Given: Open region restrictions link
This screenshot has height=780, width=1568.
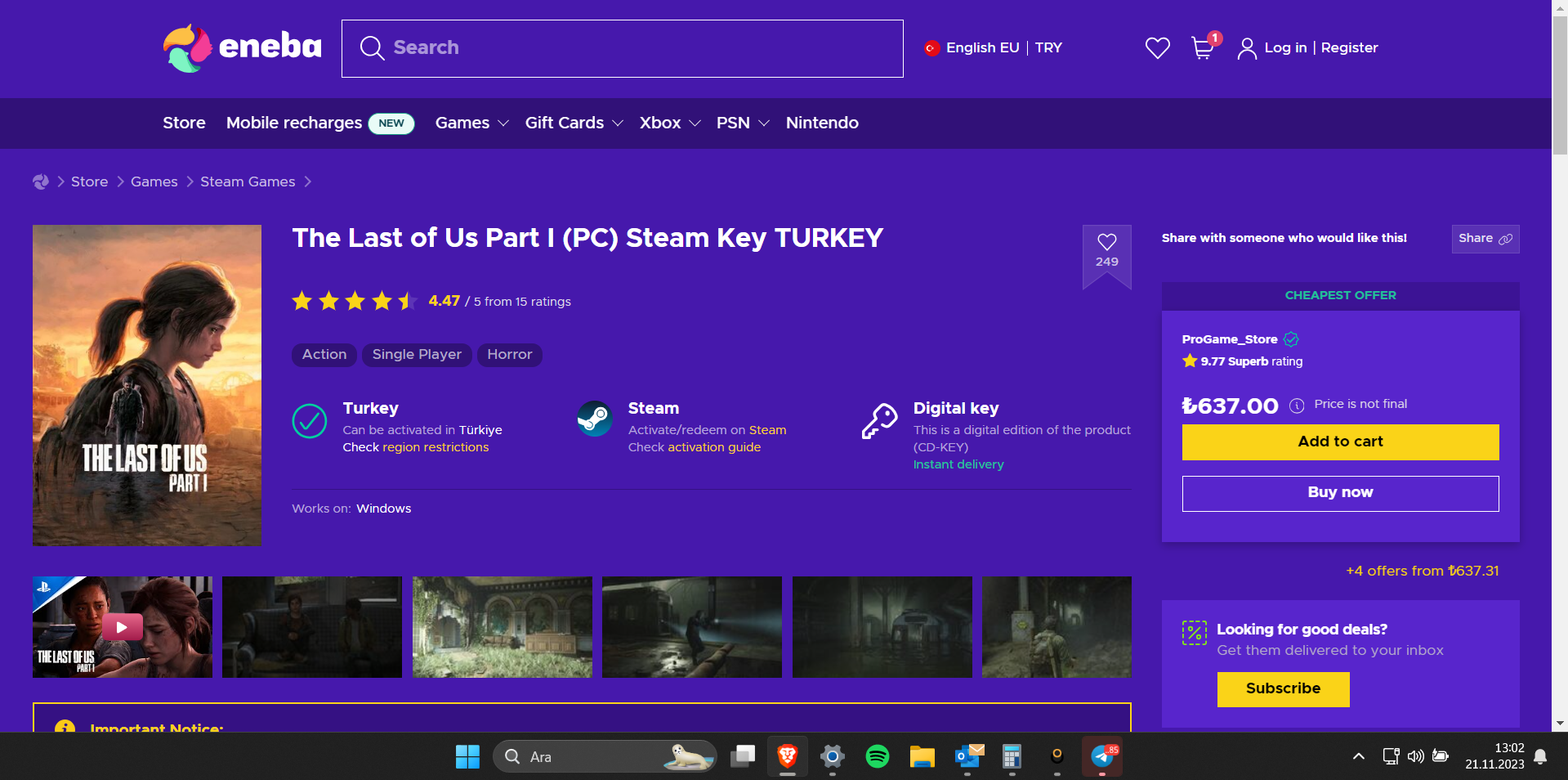Looking at the screenshot, I should click(436, 447).
